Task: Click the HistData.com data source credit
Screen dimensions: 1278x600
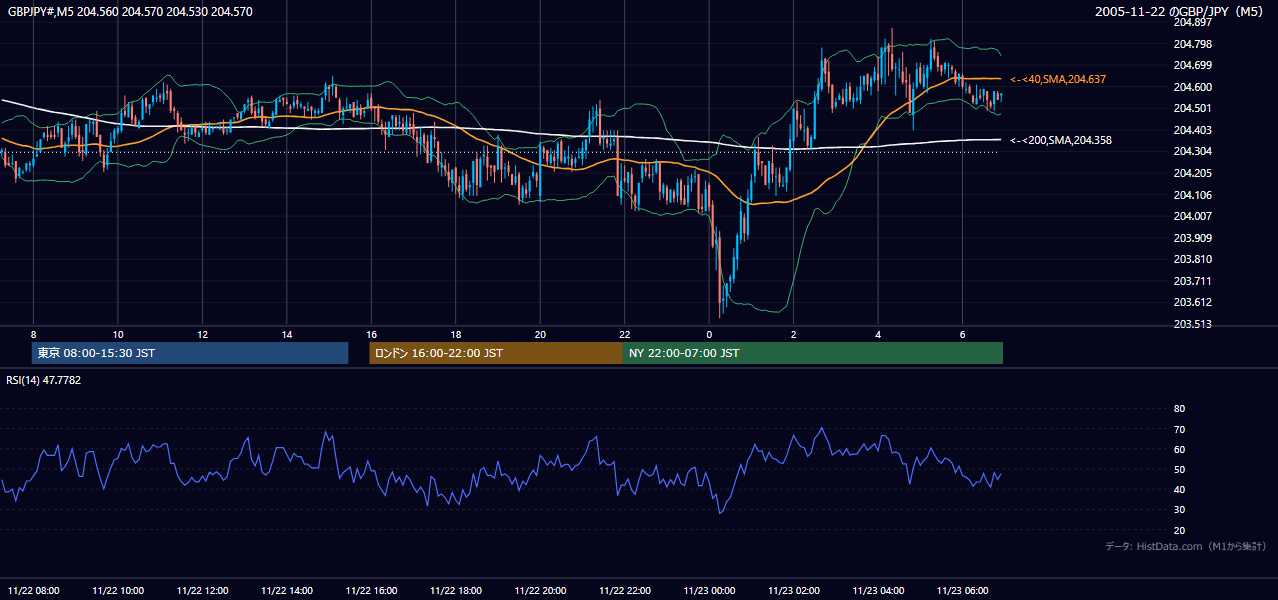Action: coord(1186,546)
